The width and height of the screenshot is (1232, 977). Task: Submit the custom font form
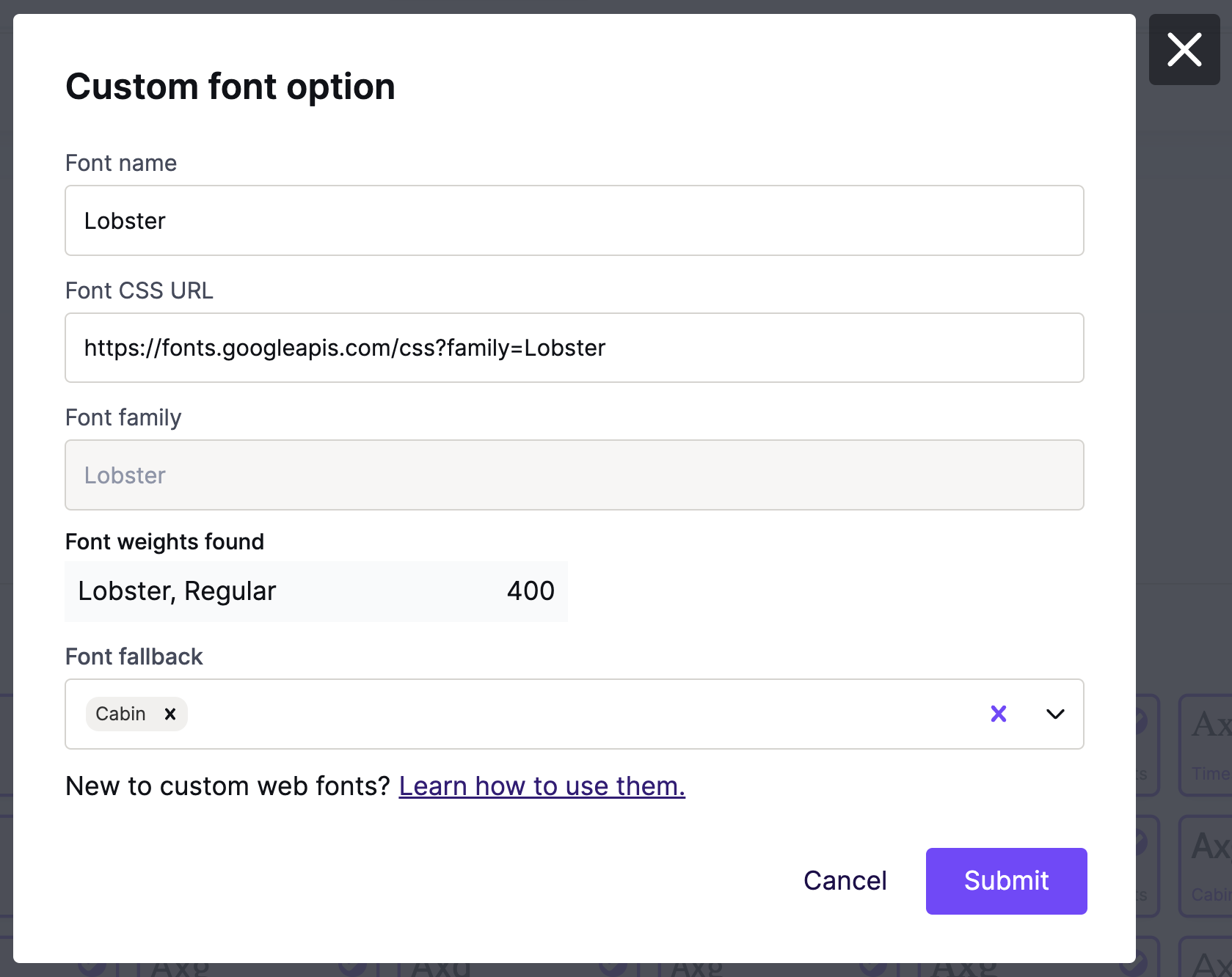tap(1006, 881)
